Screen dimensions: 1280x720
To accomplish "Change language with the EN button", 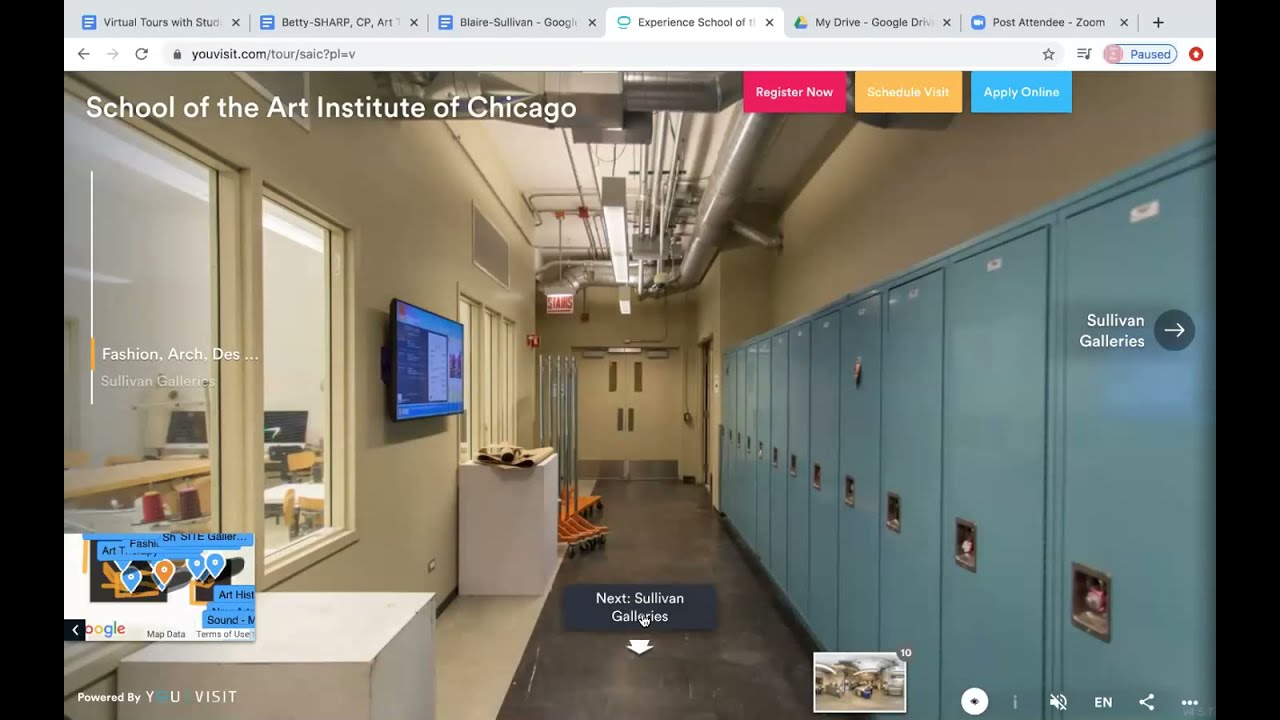I will [1103, 702].
